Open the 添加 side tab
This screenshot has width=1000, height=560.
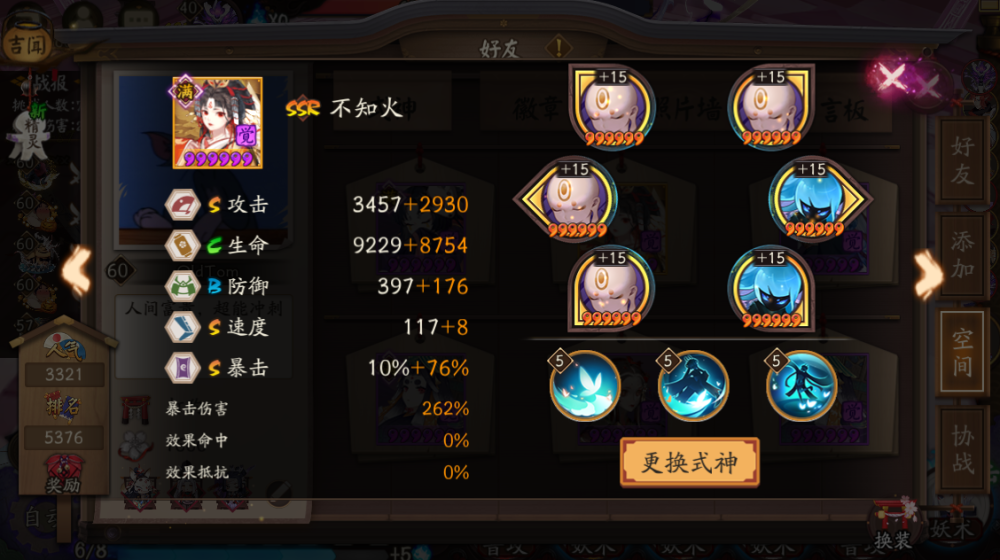962,254
